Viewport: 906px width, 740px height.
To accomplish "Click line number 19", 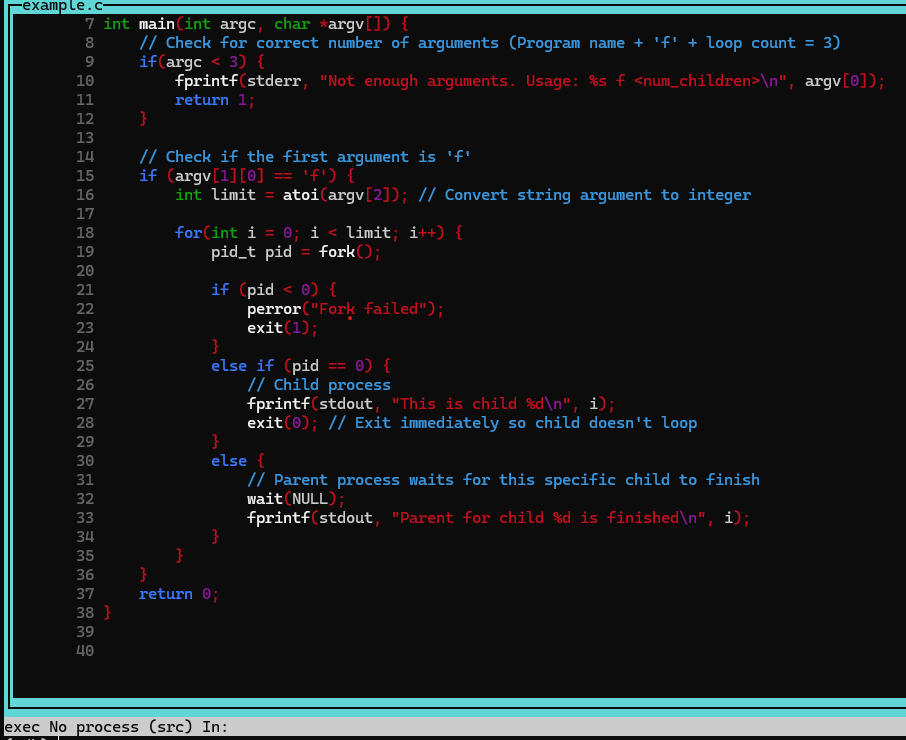I will coord(85,252).
